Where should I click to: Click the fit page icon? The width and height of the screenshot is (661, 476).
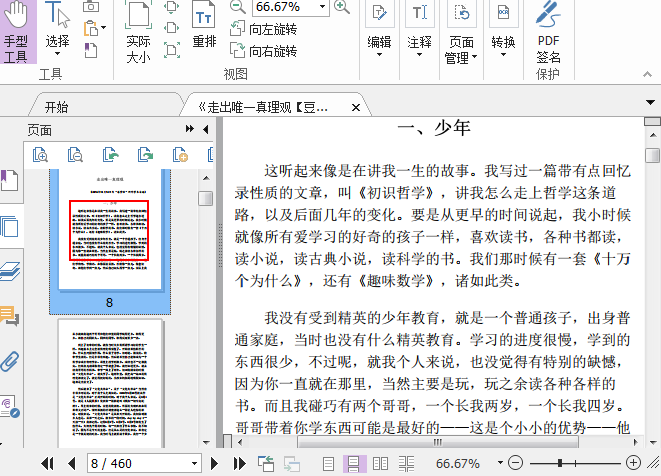[x=172, y=6]
